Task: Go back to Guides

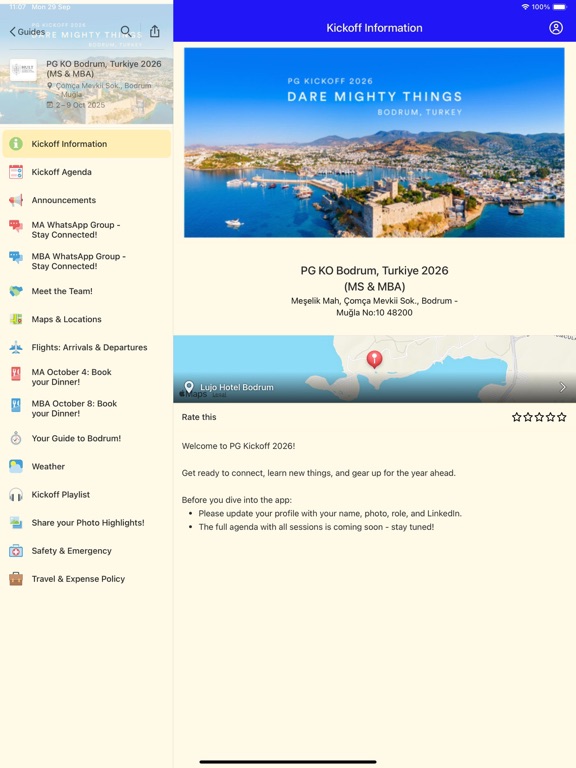Action: [x=27, y=32]
